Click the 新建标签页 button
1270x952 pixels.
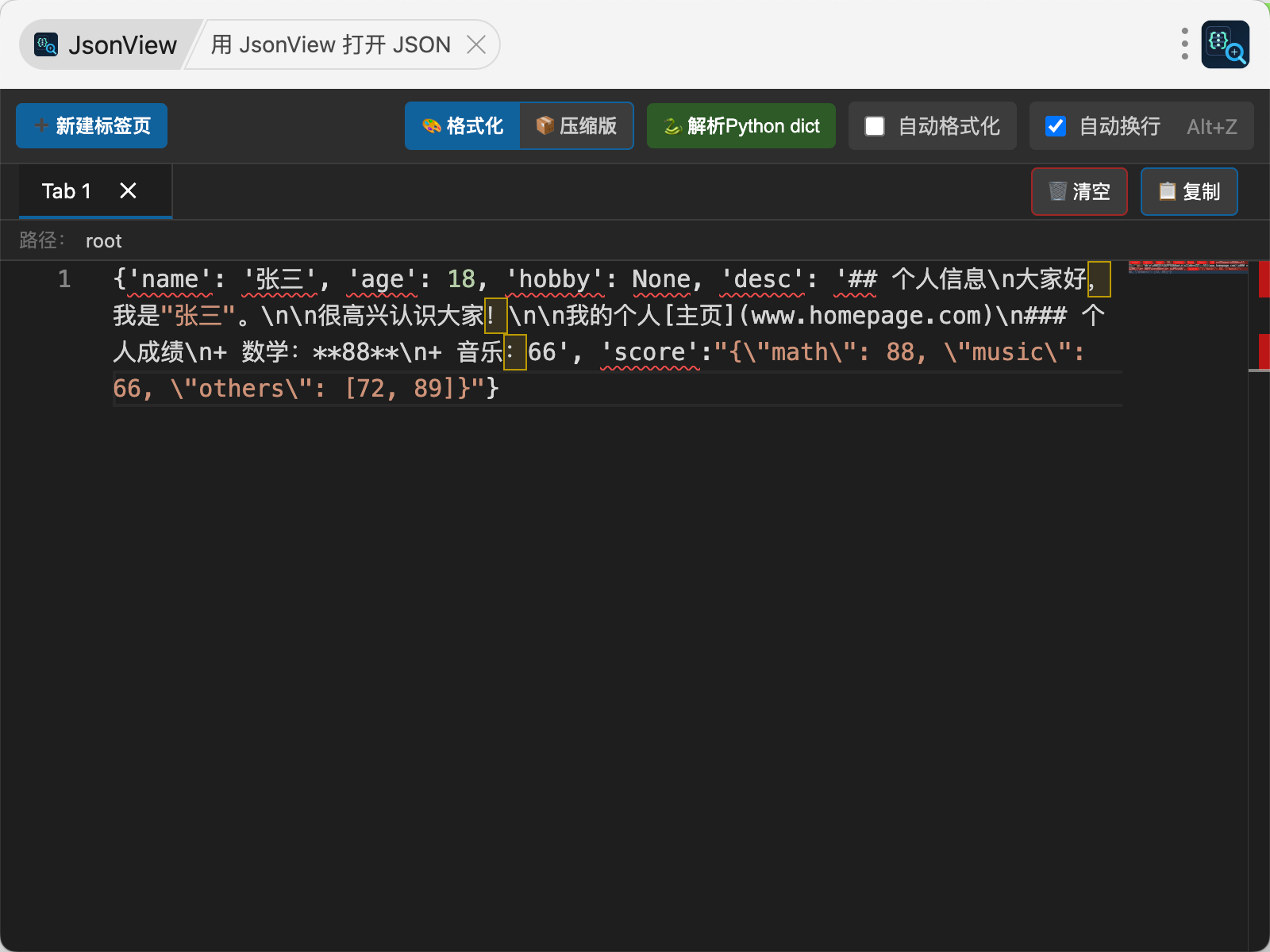tap(91, 126)
